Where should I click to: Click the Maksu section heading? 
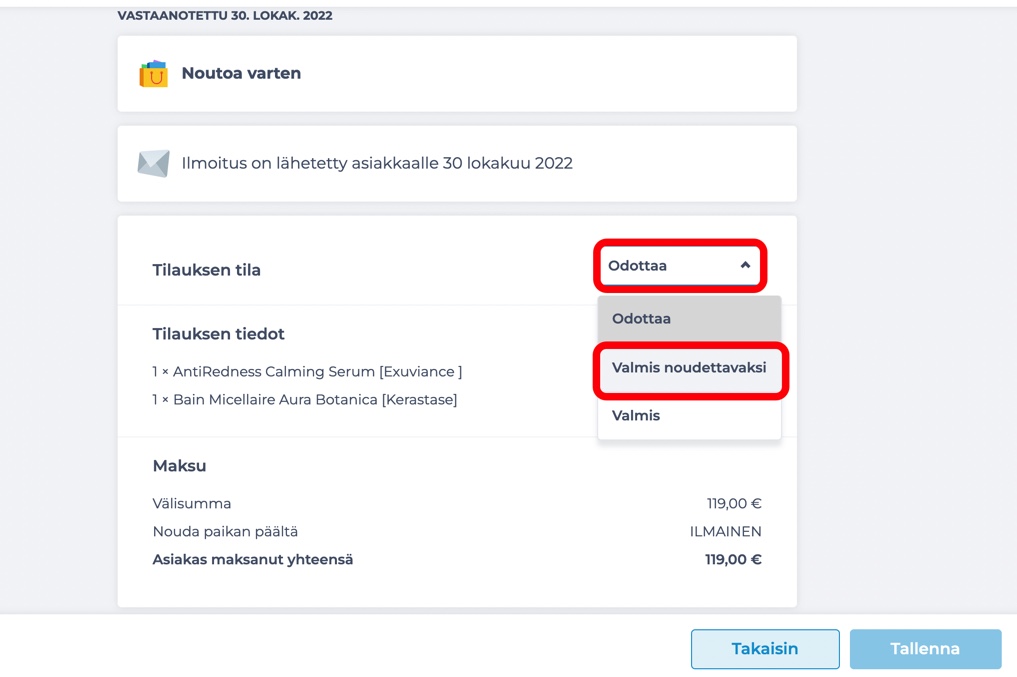pyautogui.click(x=179, y=466)
